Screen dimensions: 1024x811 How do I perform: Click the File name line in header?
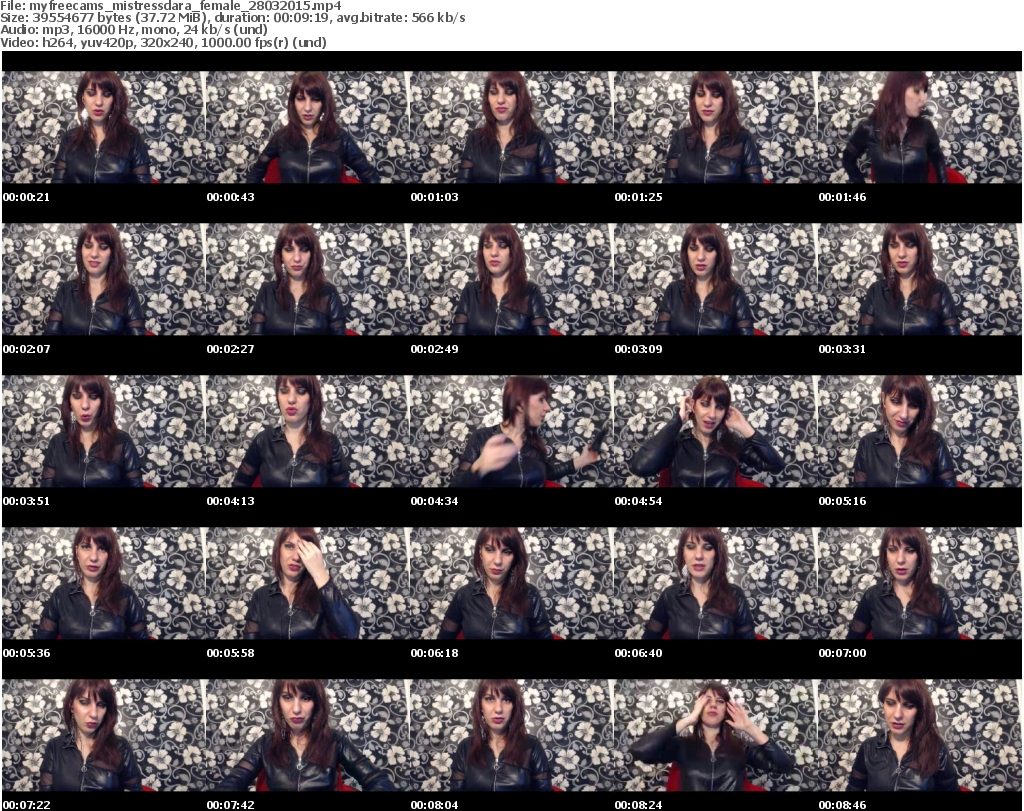coord(170,6)
